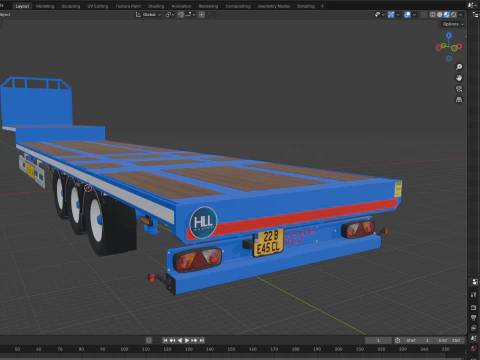Select wireframe viewport shading
This screenshot has width=480, height=360.
(433, 15)
